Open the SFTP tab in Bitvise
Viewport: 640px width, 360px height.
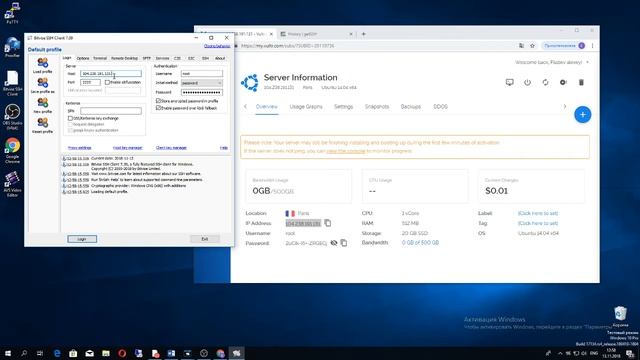click(x=147, y=58)
